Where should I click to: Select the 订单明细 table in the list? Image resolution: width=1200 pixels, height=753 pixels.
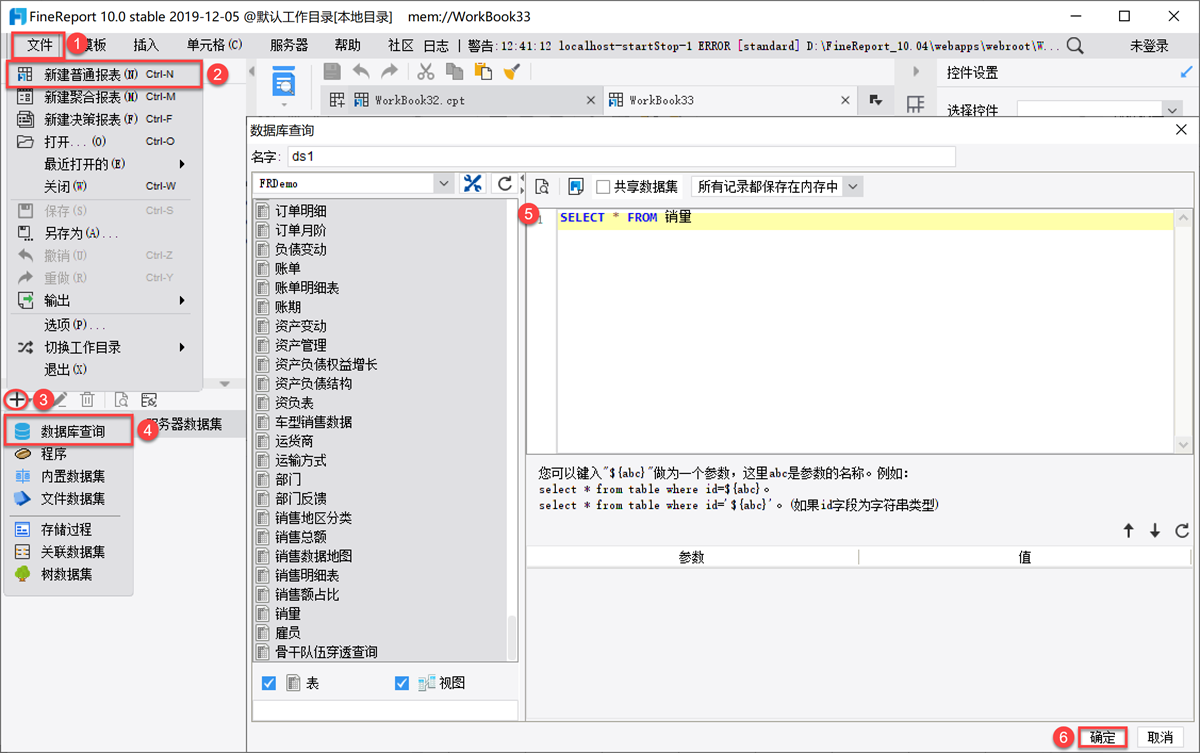[301, 211]
